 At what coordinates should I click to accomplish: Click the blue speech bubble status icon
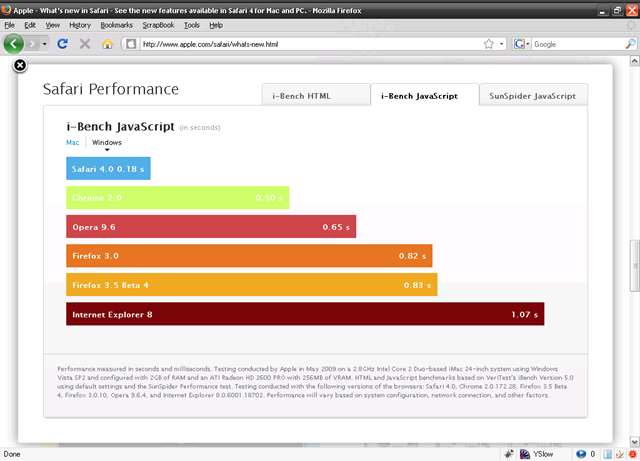pyautogui.click(x=581, y=454)
